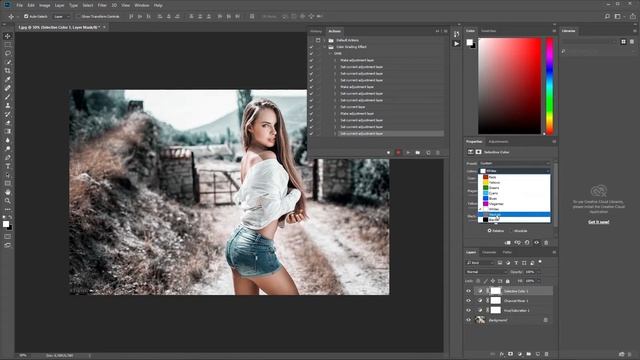Clip adjustment to layer in Properties panel
This screenshot has height=360, width=640.
click(507, 242)
